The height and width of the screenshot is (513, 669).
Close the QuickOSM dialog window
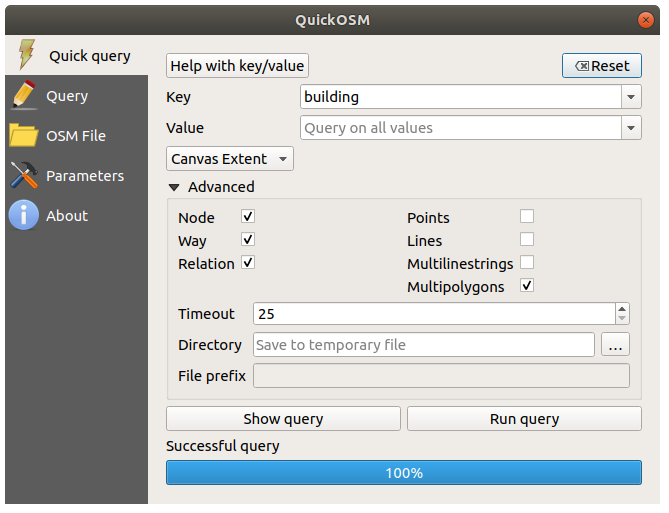pyautogui.click(x=649, y=19)
